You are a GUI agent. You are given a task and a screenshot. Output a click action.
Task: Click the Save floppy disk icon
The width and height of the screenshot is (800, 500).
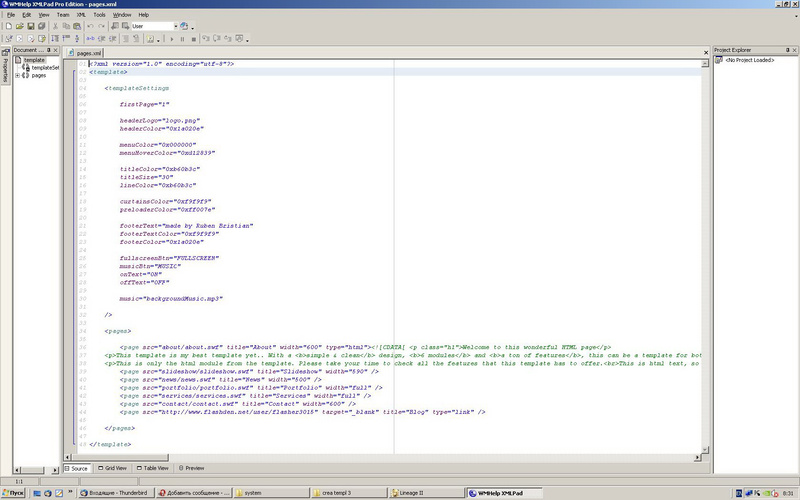(33, 26)
